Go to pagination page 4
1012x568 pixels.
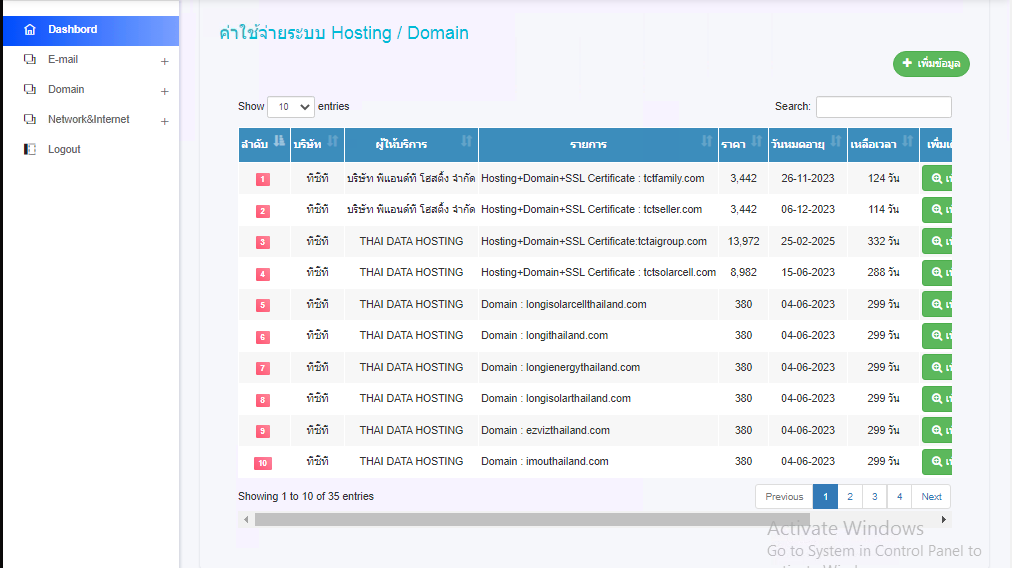pyautogui.click(x=899, y=496)
